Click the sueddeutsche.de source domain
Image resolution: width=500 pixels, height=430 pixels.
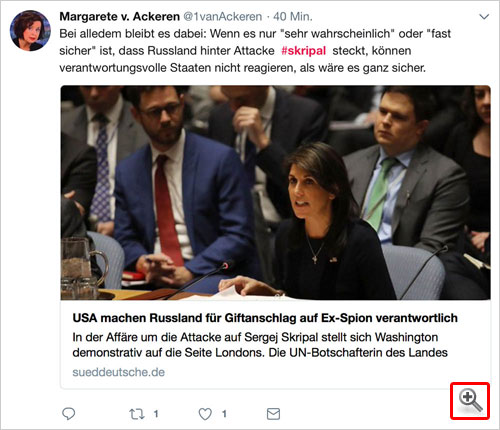[x=119, y=372]
